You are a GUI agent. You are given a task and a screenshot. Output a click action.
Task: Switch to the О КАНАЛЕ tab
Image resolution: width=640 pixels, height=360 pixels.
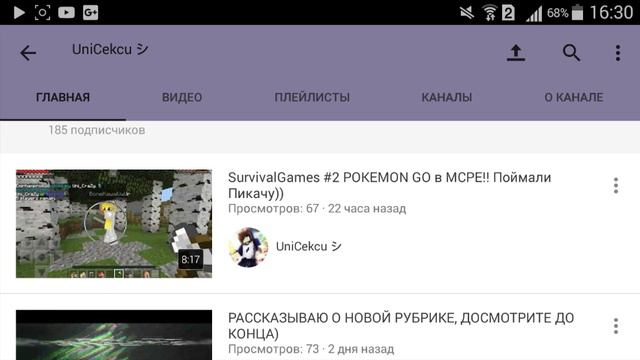coord(574,97)
